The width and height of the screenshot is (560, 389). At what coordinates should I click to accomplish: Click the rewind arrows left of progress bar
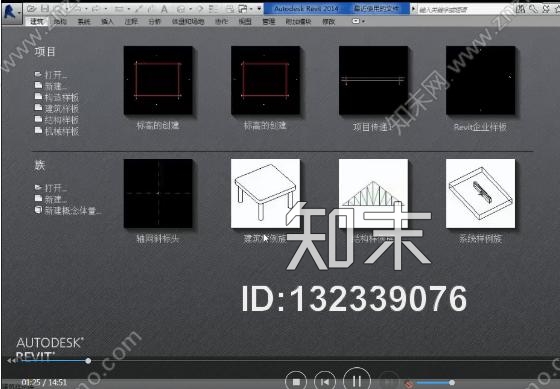(12, 361)
